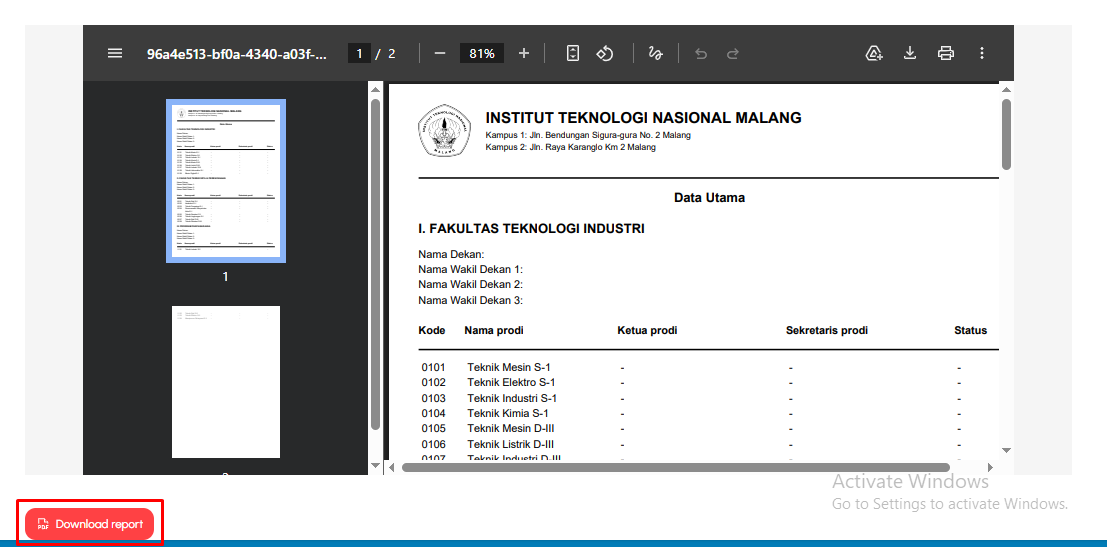Open the more actions three-dot menu
1107x547 pixels.
click(x=981, y=53)
